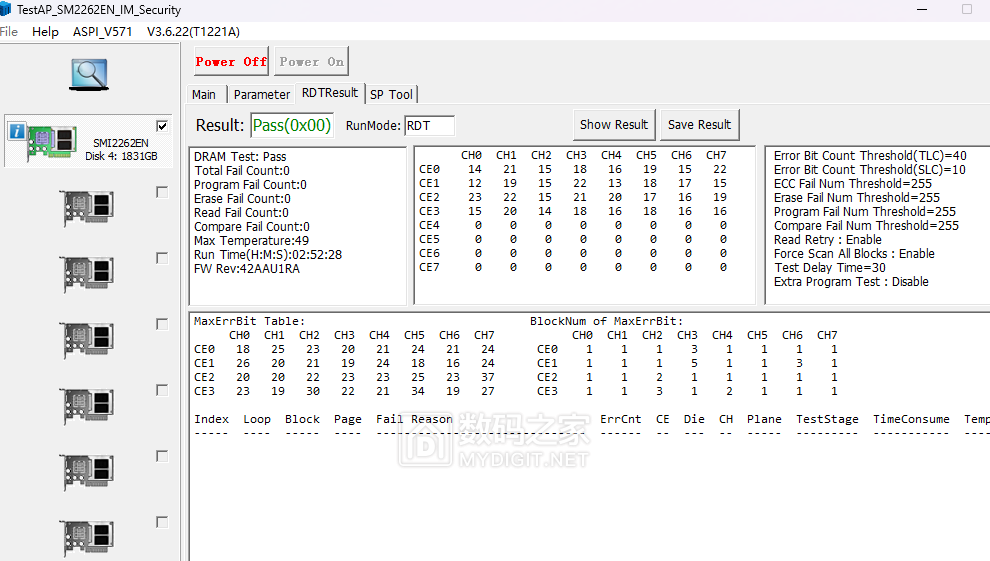990x561 pixels.
Task: Click the 'BlockNum of MaxErrBit:' heading
Action: [606, 321]
